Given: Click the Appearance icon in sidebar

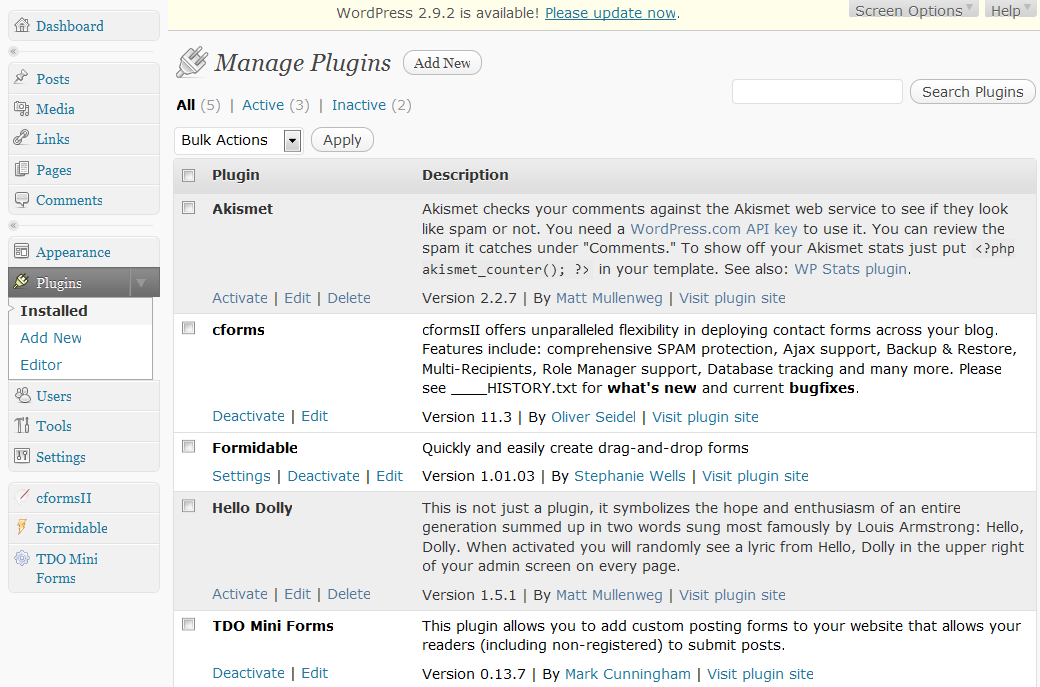Looking at the screenshot, I should (x=22, y=252).
